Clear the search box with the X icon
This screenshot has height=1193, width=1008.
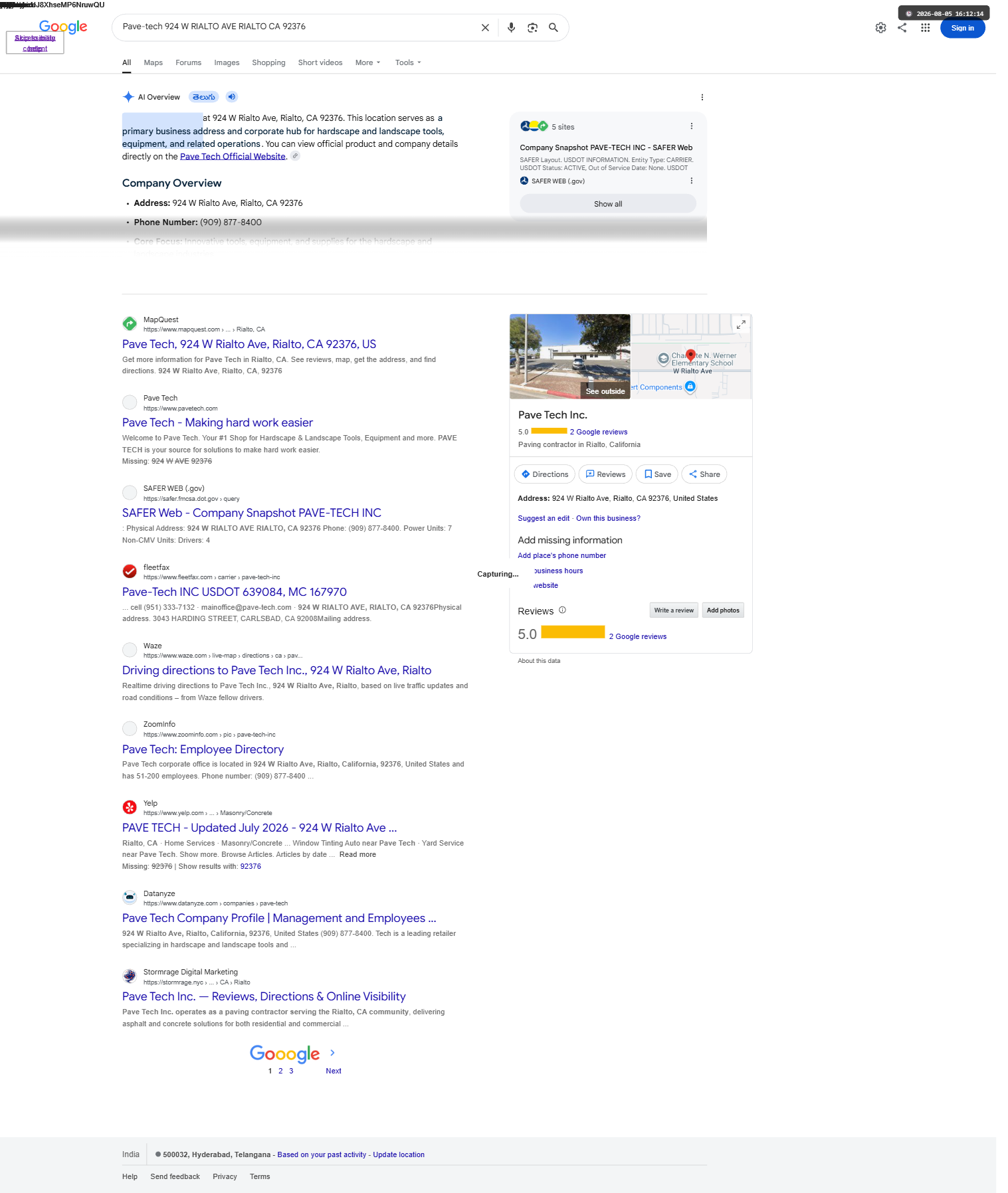tap(485, 28)
